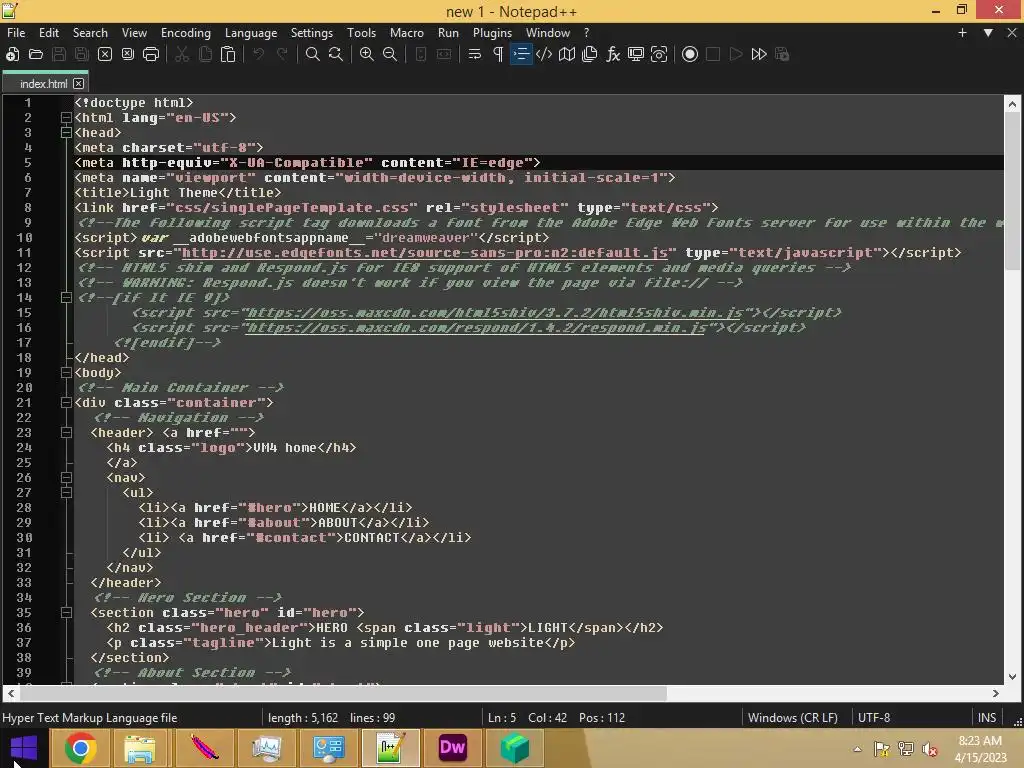
Task: Click the edgefonts.net script URL link
Action: click(424, 253)
